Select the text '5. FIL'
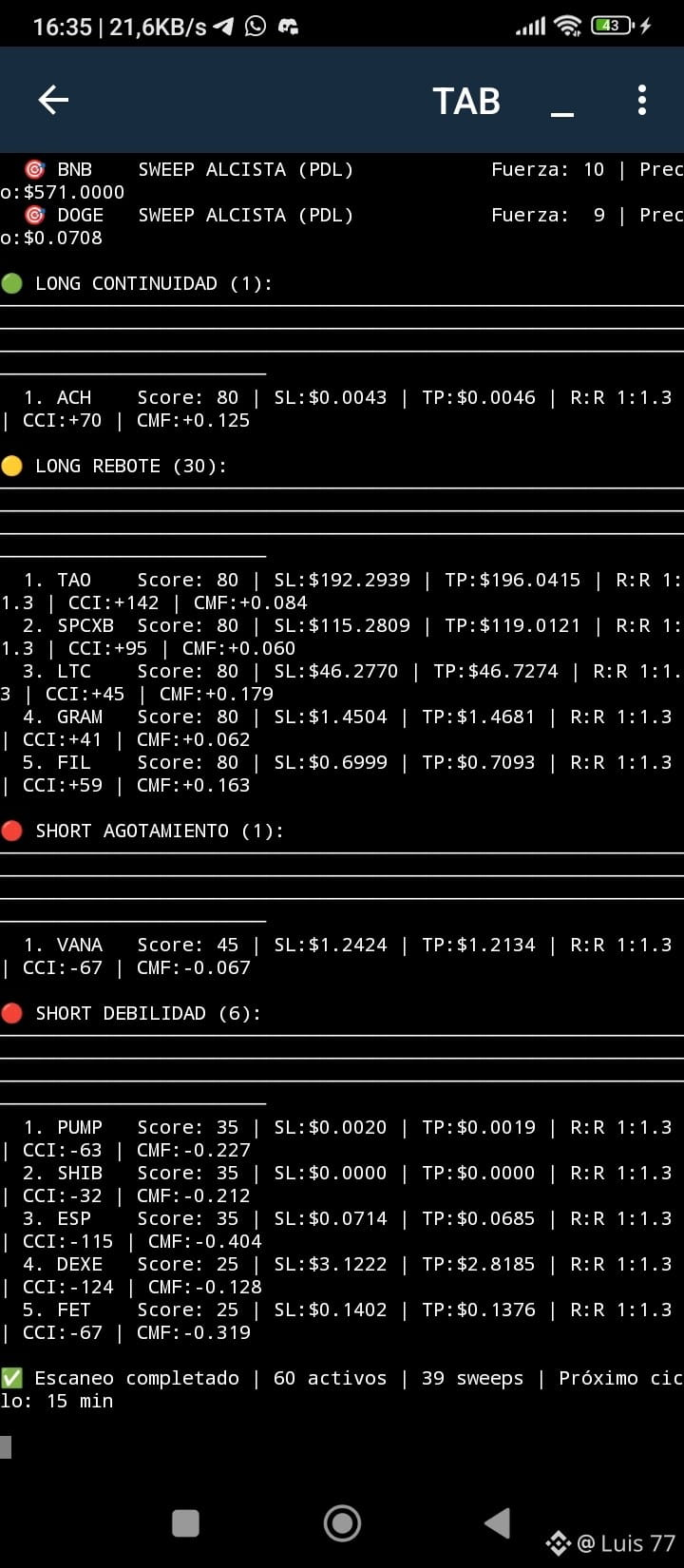The width and height of the screenshot is (684, 1568). (x=58, y=762)
